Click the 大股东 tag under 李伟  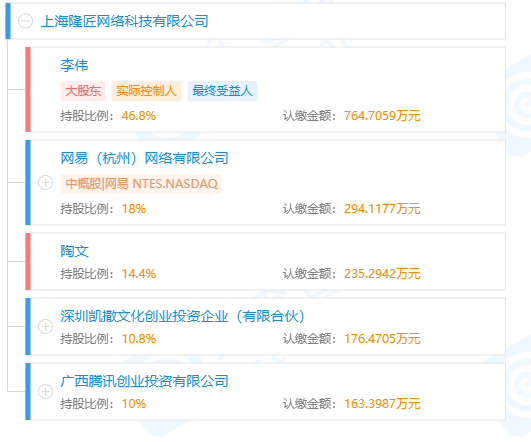click(83, 91)
